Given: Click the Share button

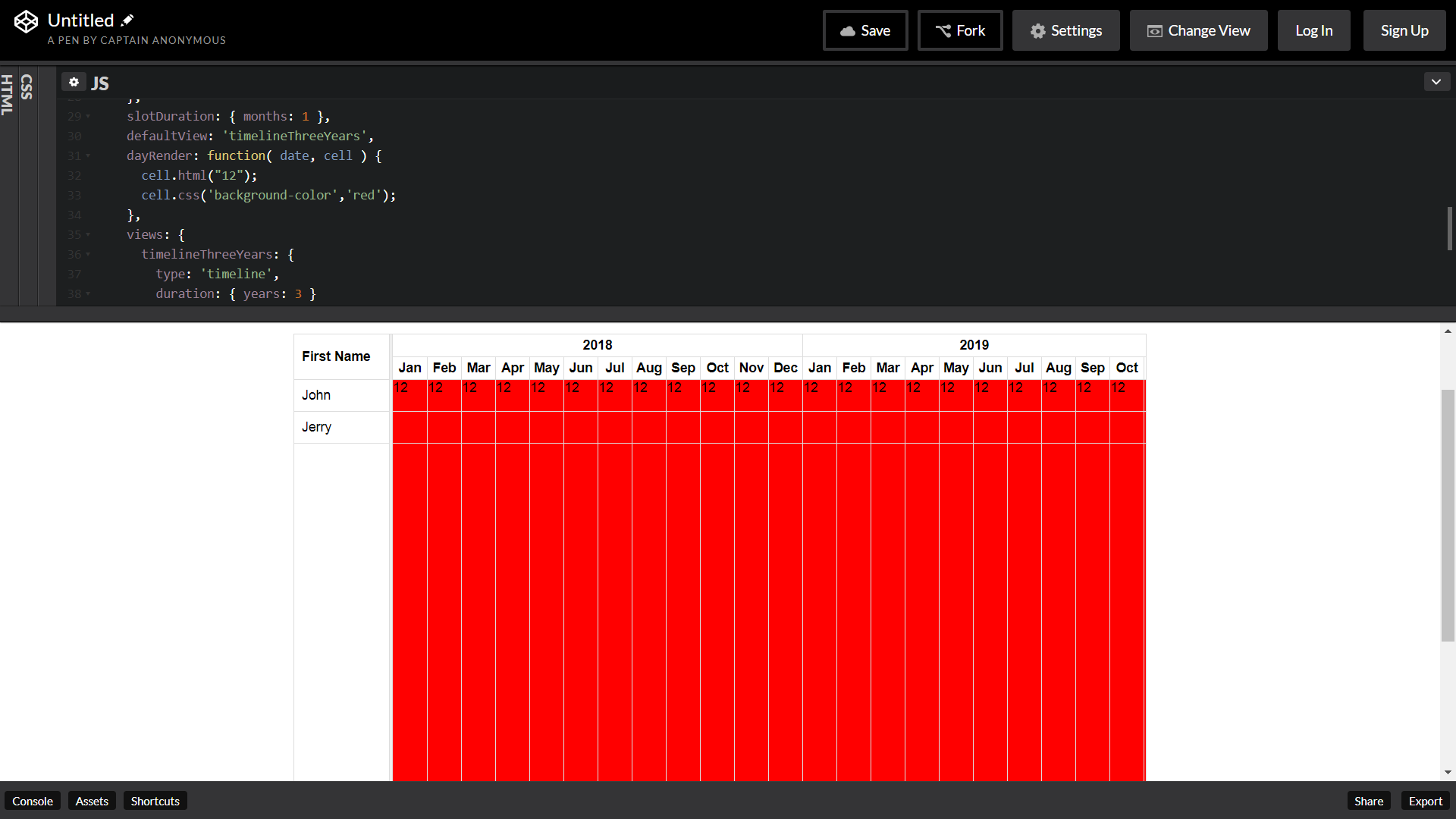Looking at the screenshot, I should tap(1369, 801).
